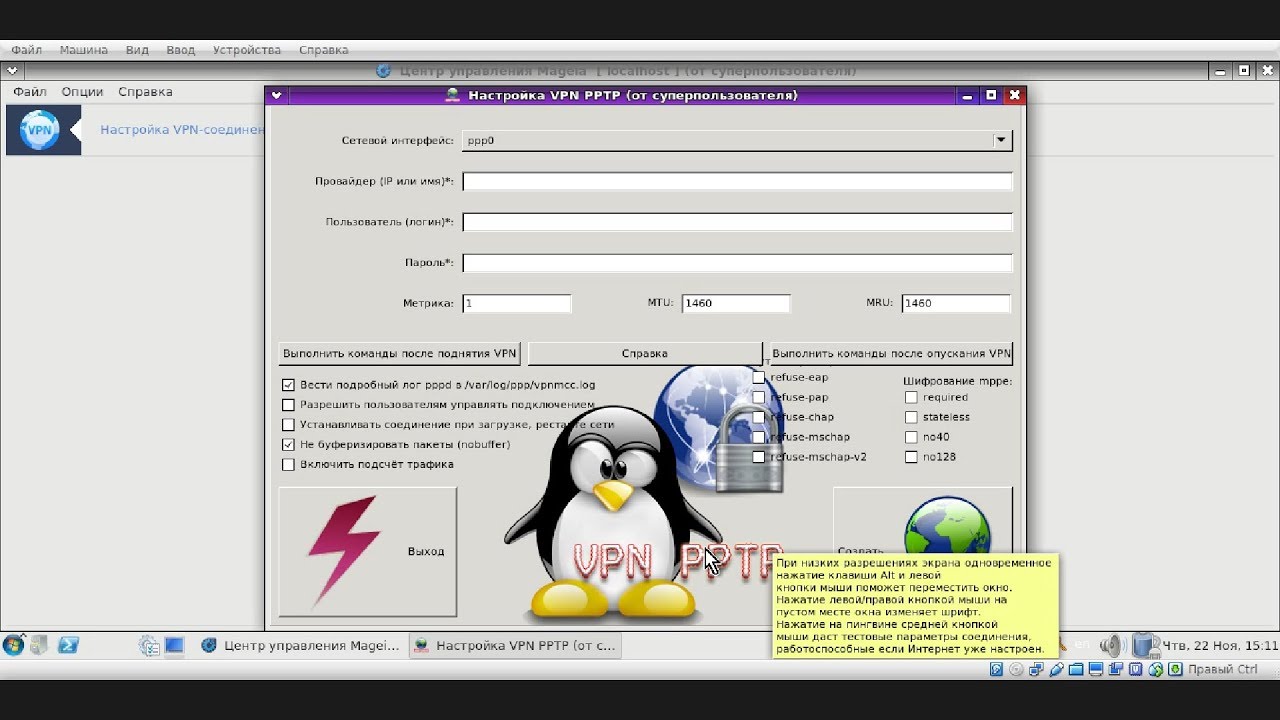Viewport: 1280px width, 720px height.
Task: Check the refuse-mschap option
Action: (x=759, y=437)
